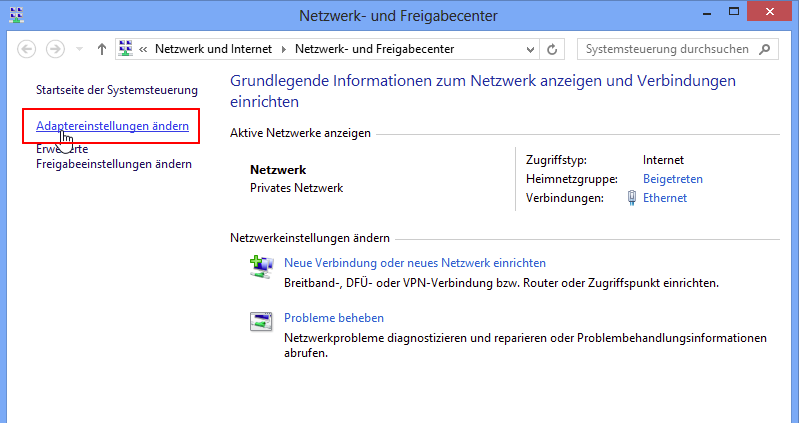
Task: Open the window system menu icon in title bar
Action: (13, 15)
